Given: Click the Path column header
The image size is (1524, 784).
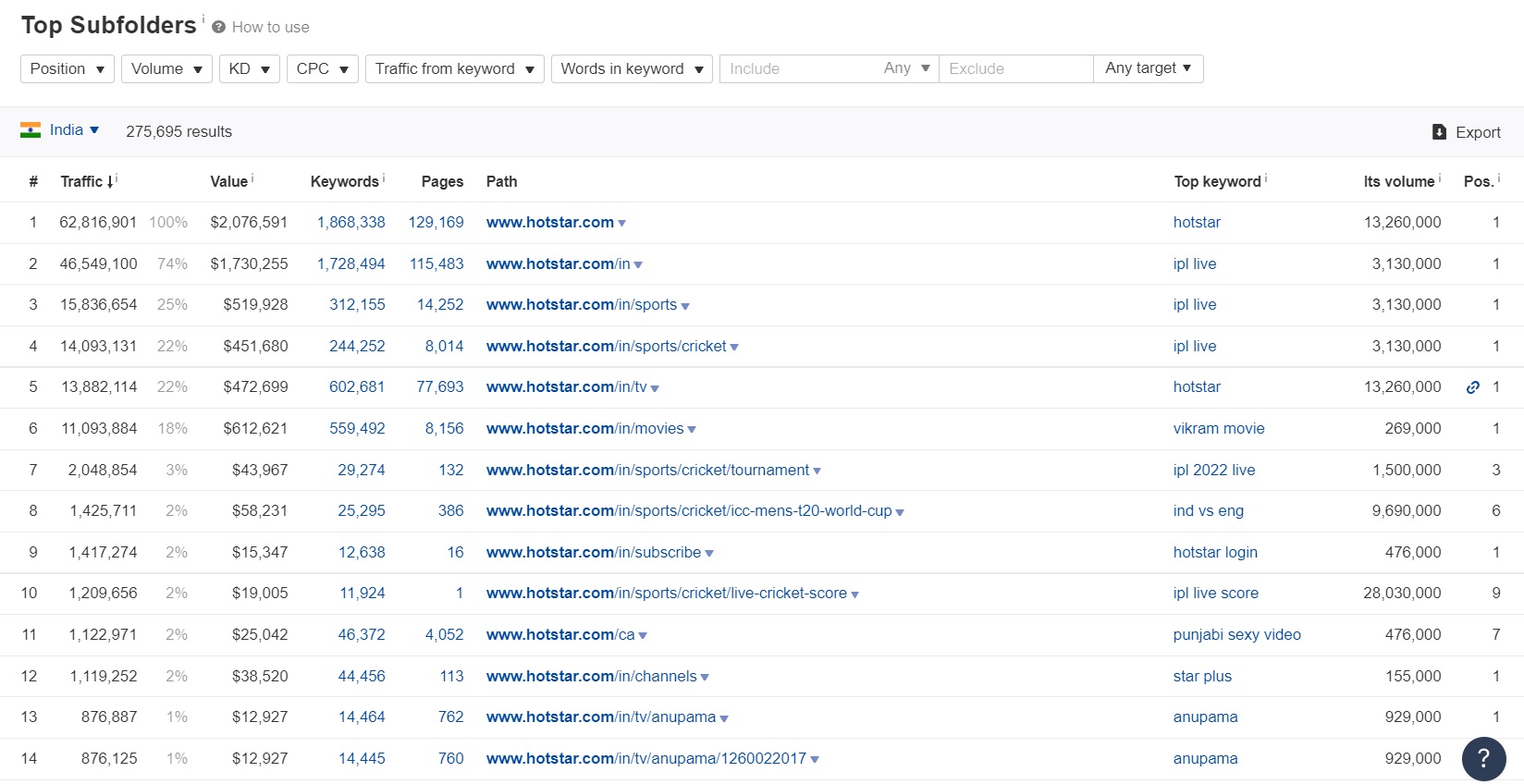Looking at the screenshot, I should [x=502, y=181].
